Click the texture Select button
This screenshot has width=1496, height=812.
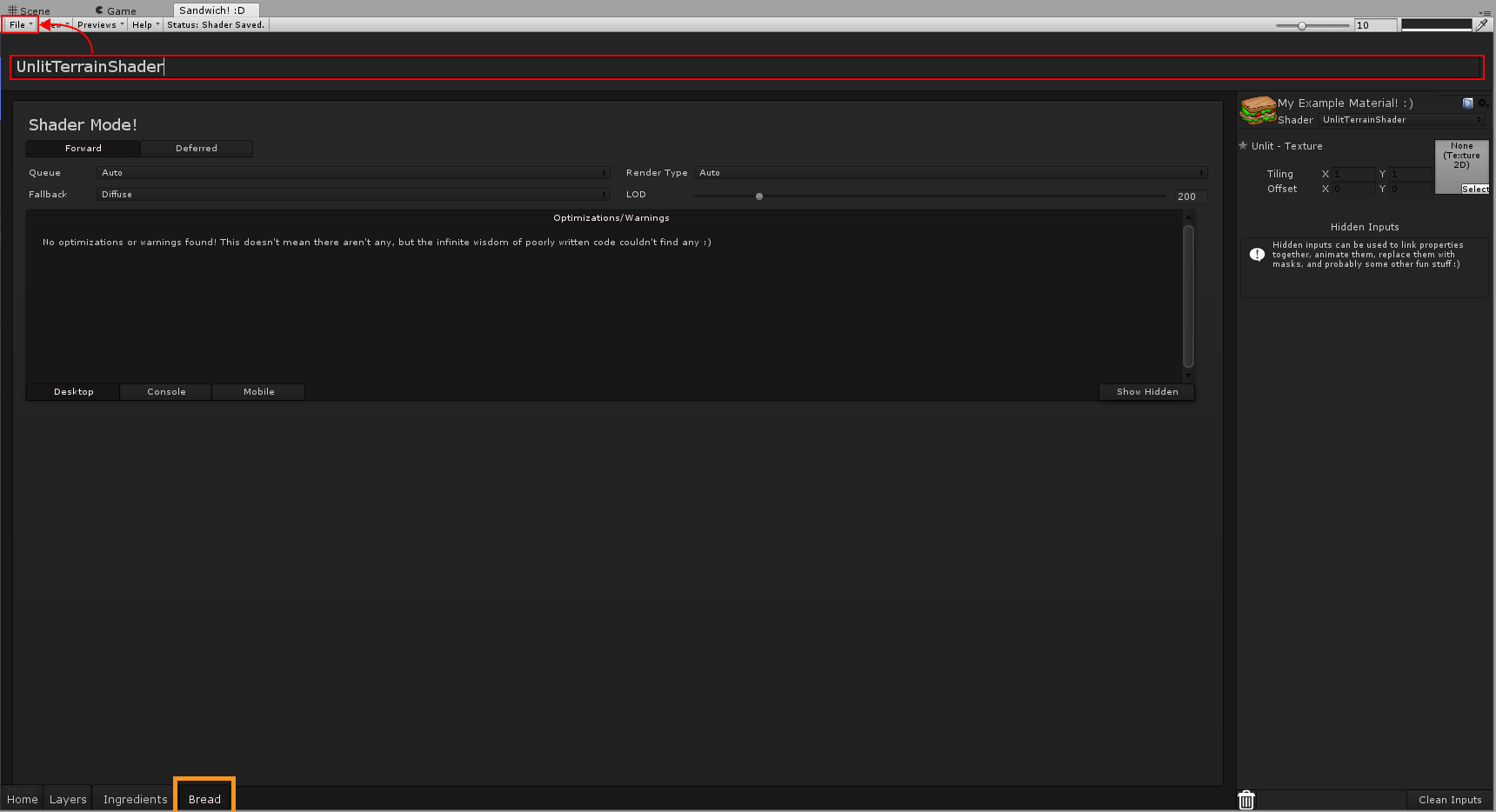(1475, 189)
